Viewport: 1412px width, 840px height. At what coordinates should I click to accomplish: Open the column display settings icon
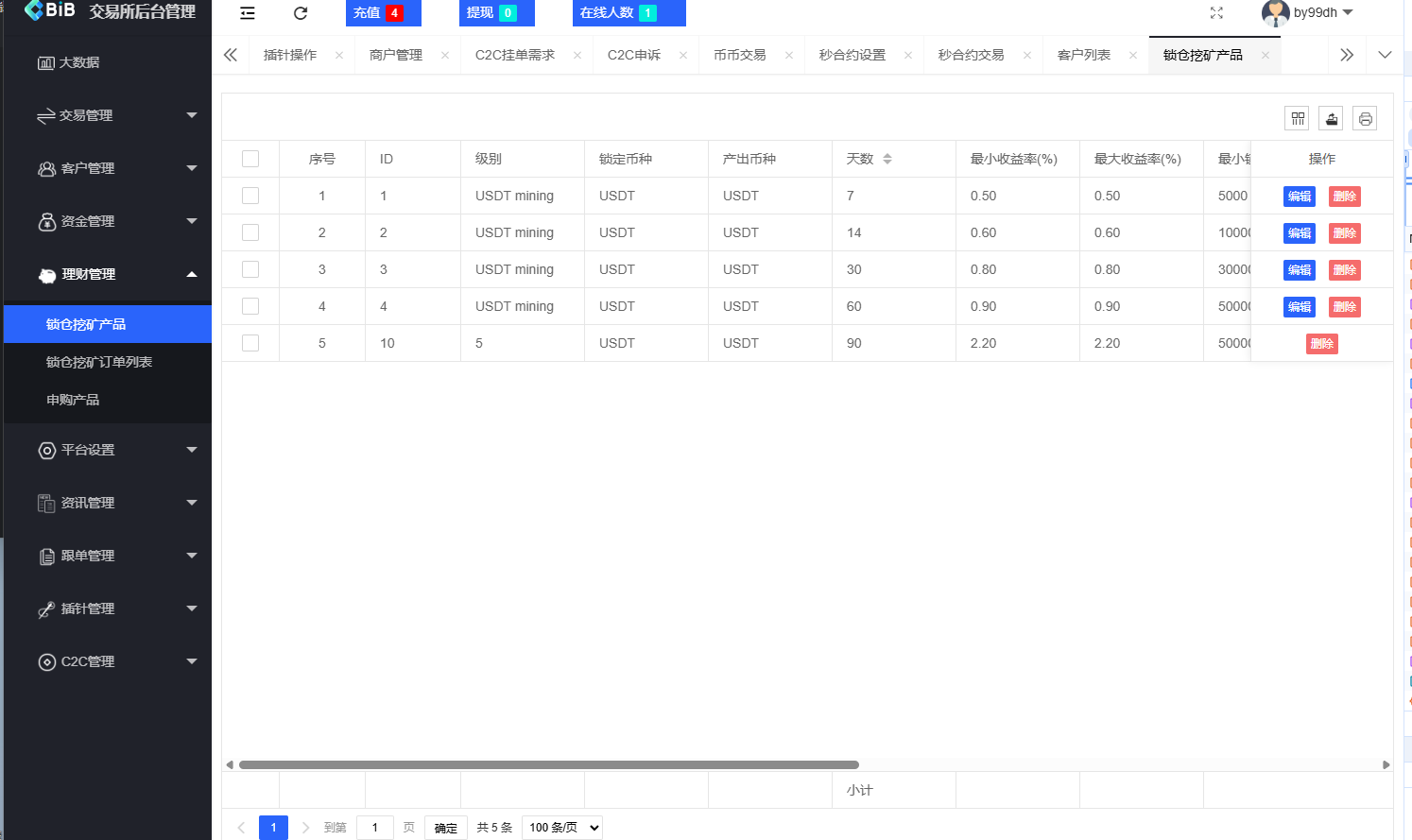[1297, 118]
